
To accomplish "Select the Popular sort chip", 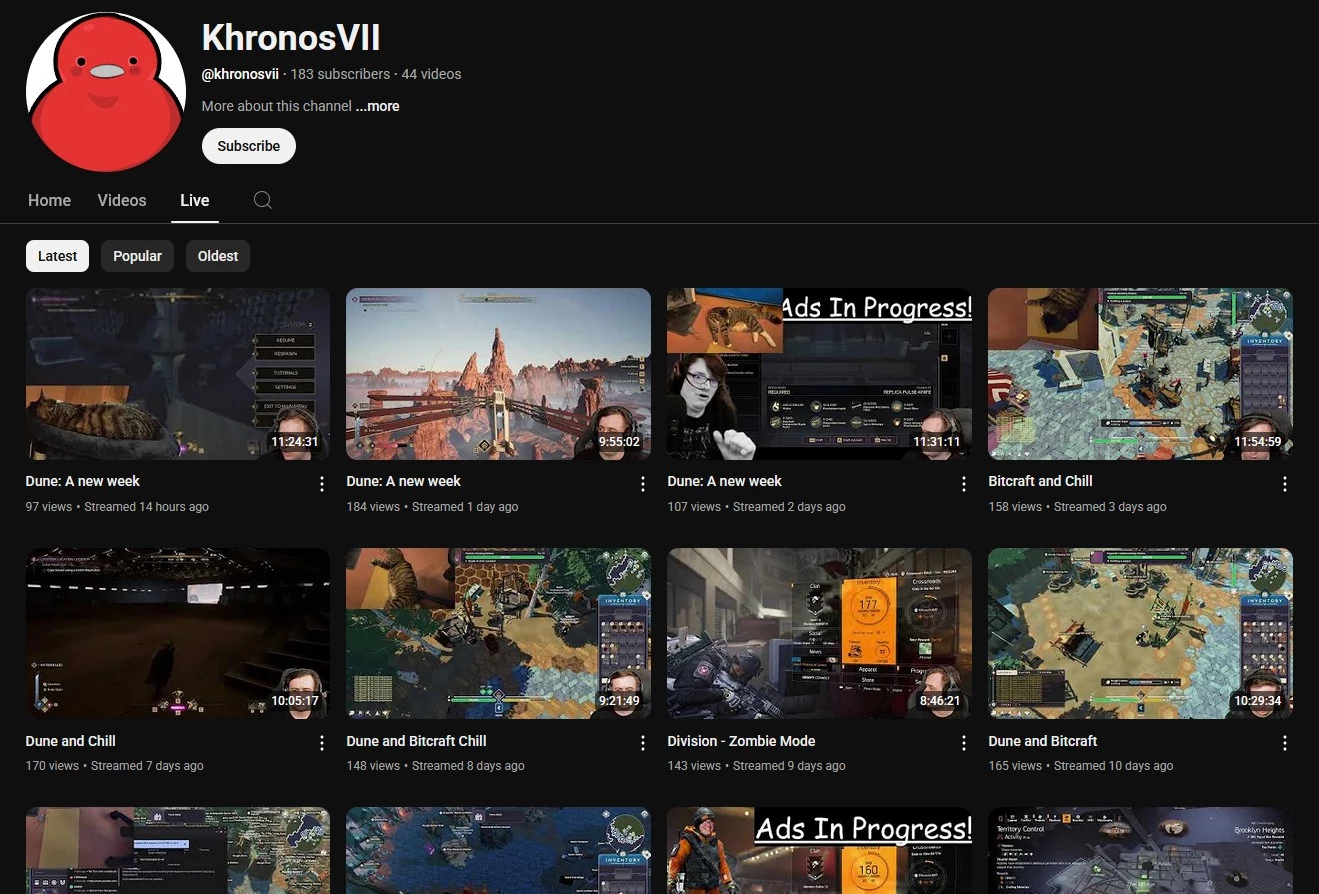I will point(137,256).
